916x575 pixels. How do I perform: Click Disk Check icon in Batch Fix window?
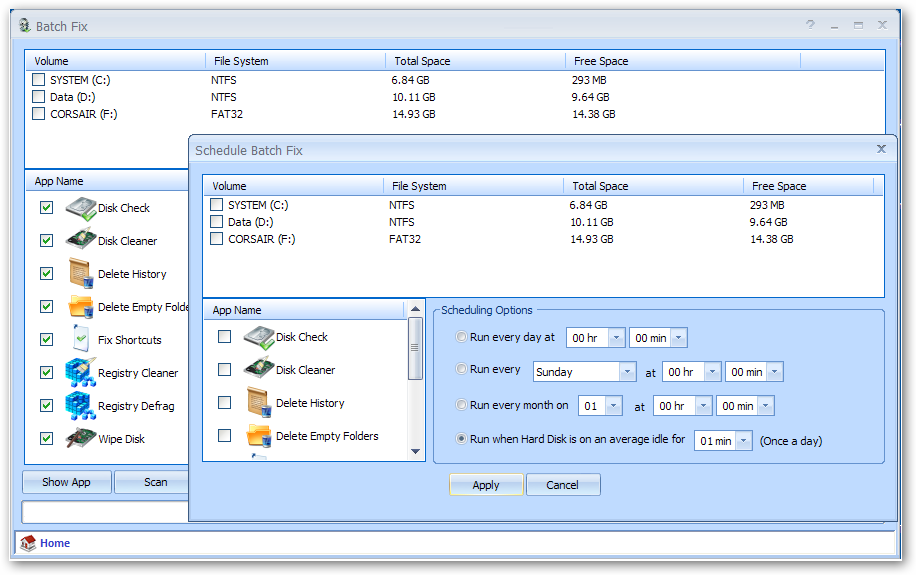click(81, 209)
